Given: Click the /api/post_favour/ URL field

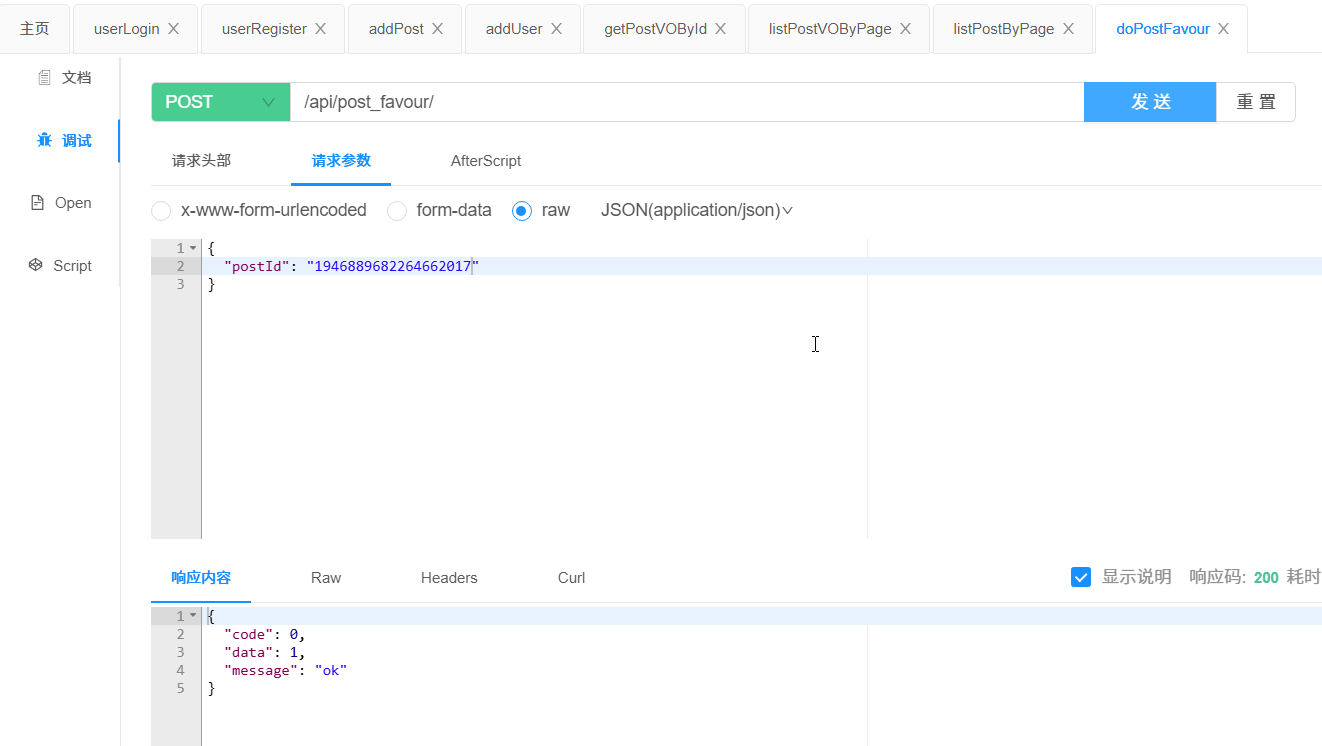Looking at the screenshot, I should 686,102.
